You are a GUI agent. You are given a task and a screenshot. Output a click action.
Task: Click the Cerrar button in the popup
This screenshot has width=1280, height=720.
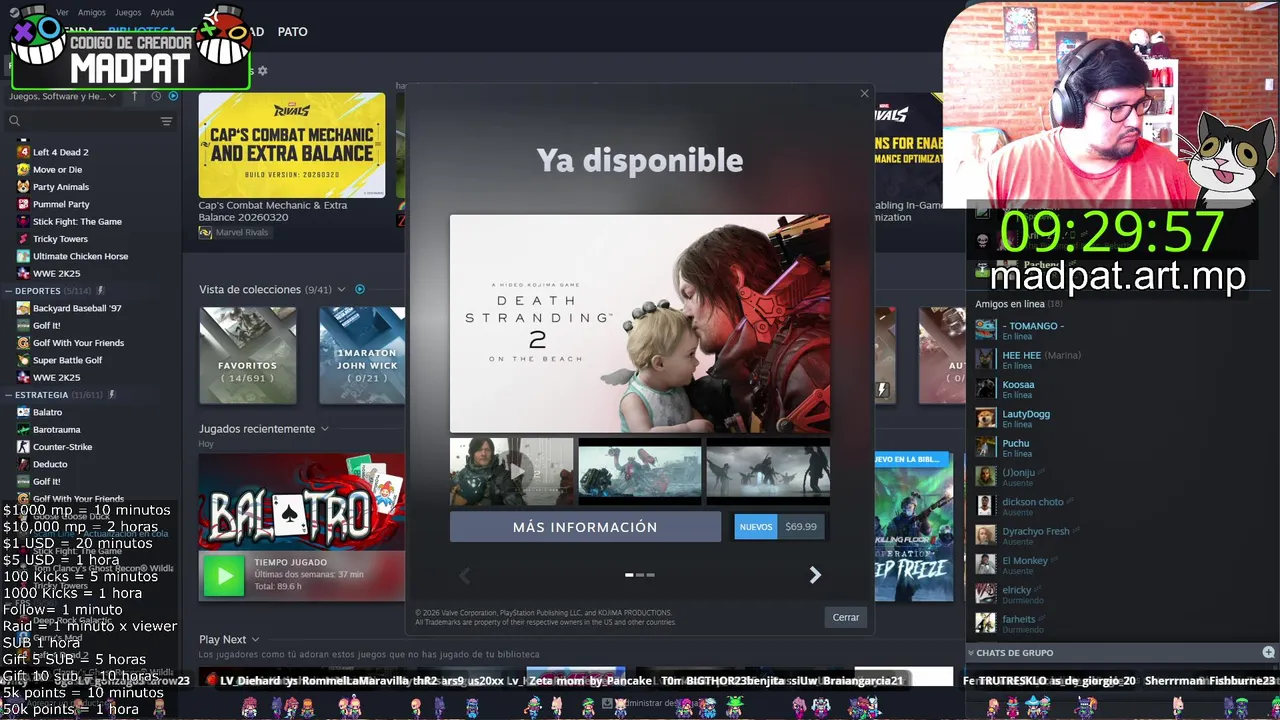click(846, 617)
